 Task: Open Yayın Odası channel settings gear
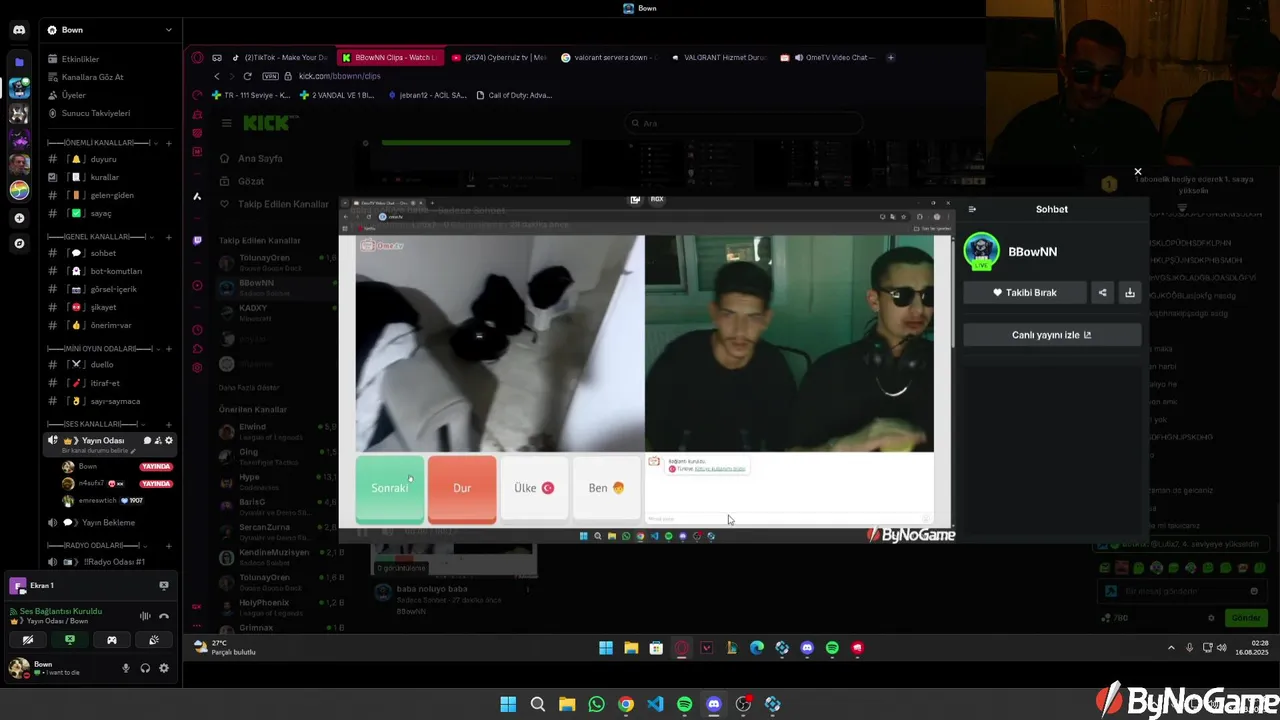point(169,440)
